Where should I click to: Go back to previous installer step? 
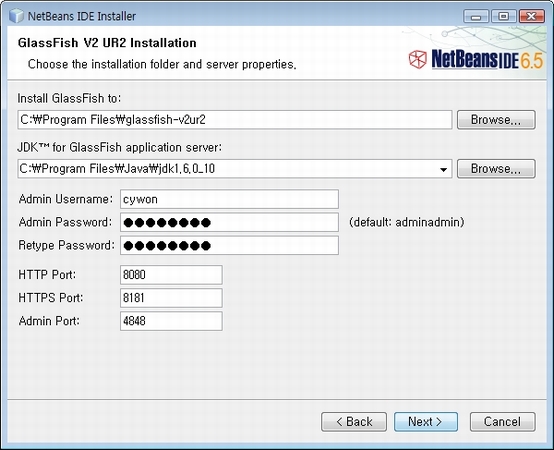(354, 422)
